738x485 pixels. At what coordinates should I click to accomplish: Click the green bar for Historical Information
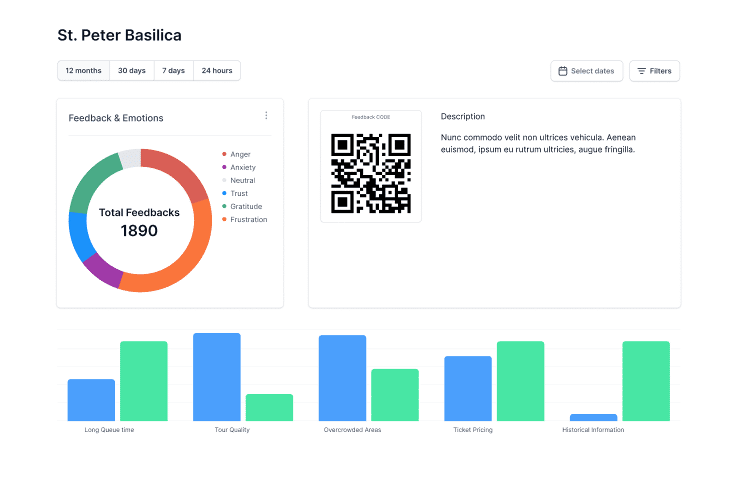[646, 380]
